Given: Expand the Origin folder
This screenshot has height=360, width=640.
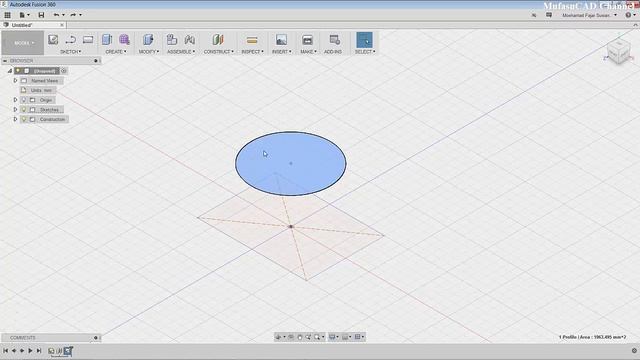Looking at the screenshot, I should (16, 100).
